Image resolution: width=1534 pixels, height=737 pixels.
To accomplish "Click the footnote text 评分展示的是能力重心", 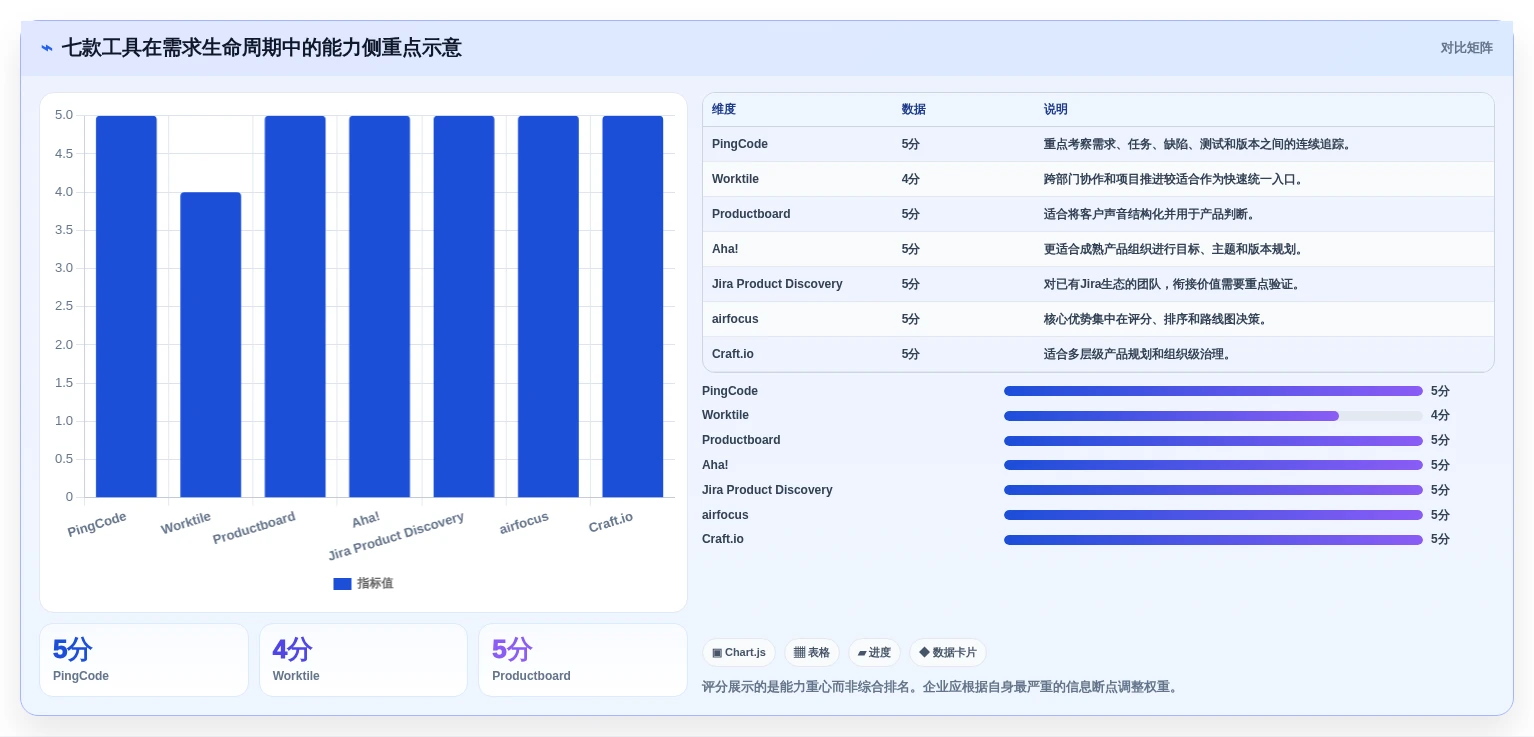I will (941, 687).
